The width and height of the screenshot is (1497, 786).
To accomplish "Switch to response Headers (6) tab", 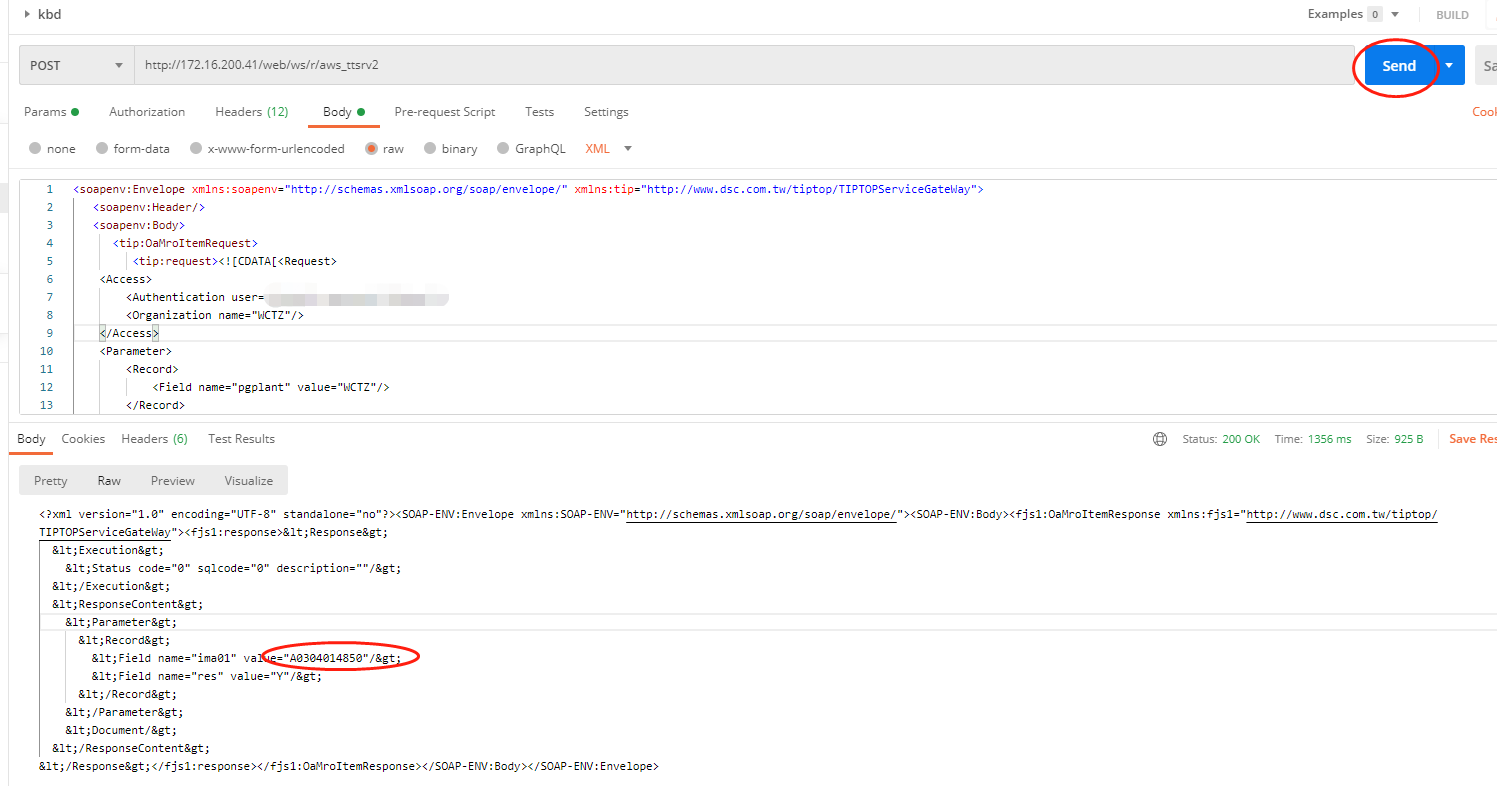I will [x=154, y=439].
